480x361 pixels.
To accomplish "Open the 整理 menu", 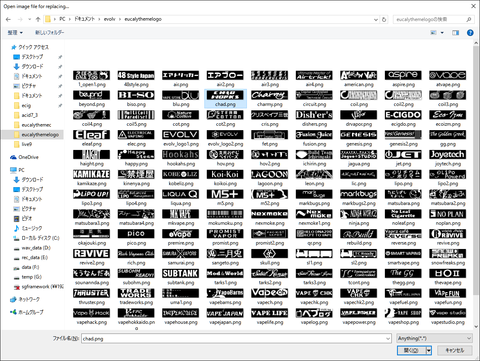I will point(15,33).
